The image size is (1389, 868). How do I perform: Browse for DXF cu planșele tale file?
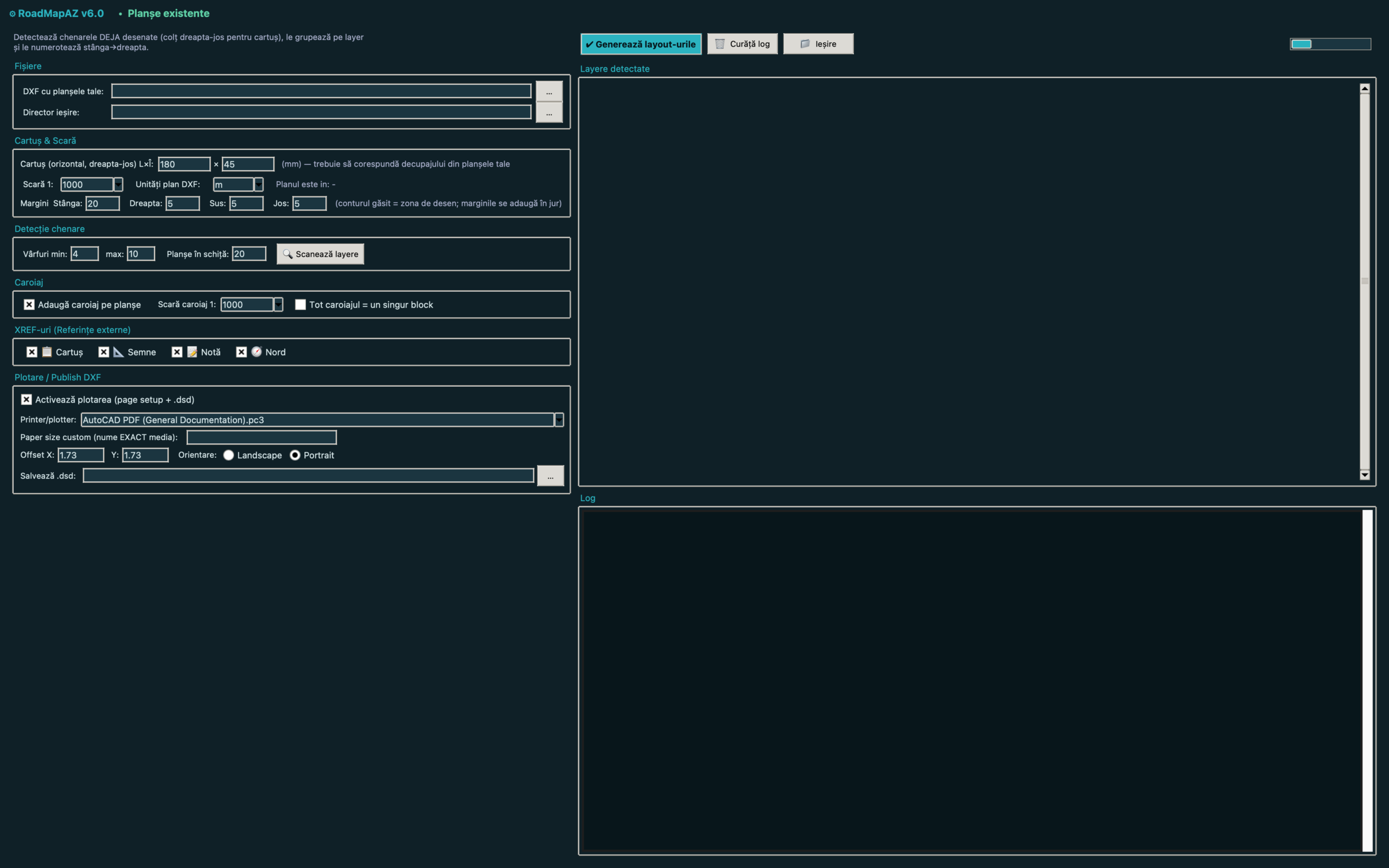[x=549, y=91]
